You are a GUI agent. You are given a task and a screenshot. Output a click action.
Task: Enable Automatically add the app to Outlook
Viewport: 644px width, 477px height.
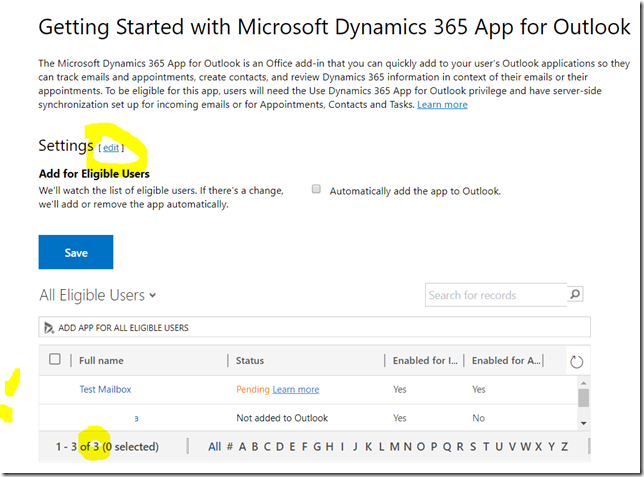[x=316, y=190]
